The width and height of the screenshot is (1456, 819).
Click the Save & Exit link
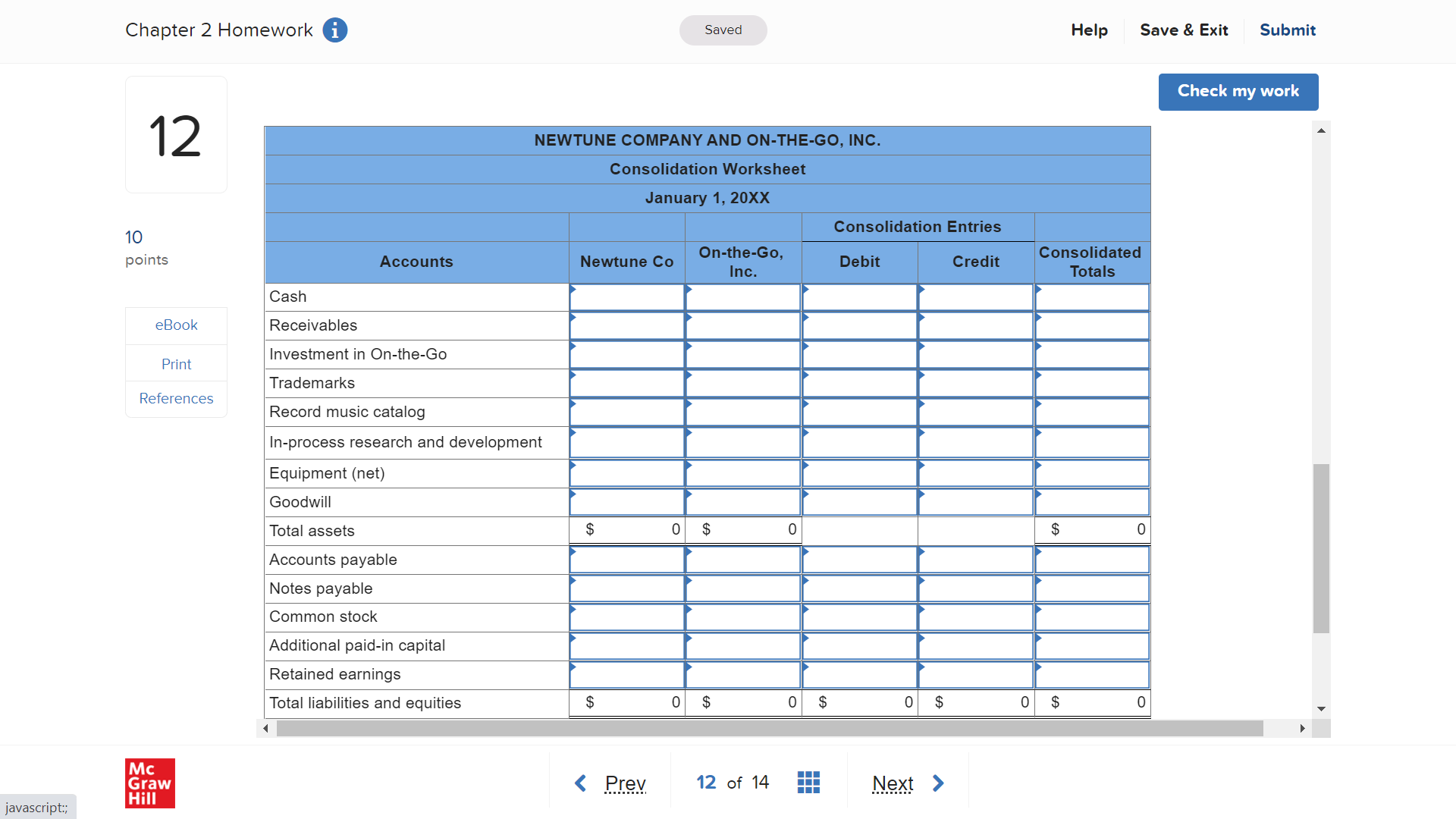(1183, 30)
